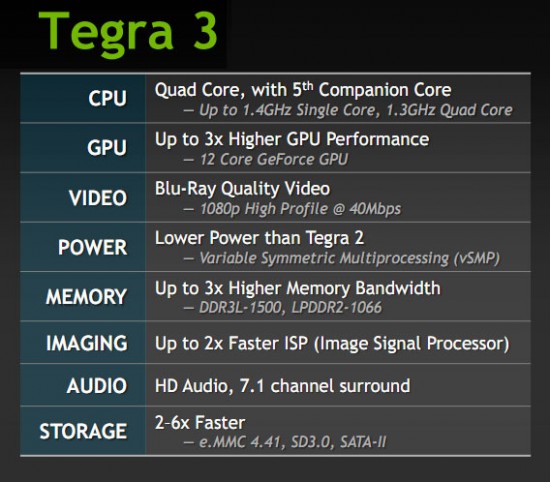This screenshot has width=550, height=482.
Task: Click '1080p High Profile @ 40Mbps' line
Action: [x=292, y=209]
